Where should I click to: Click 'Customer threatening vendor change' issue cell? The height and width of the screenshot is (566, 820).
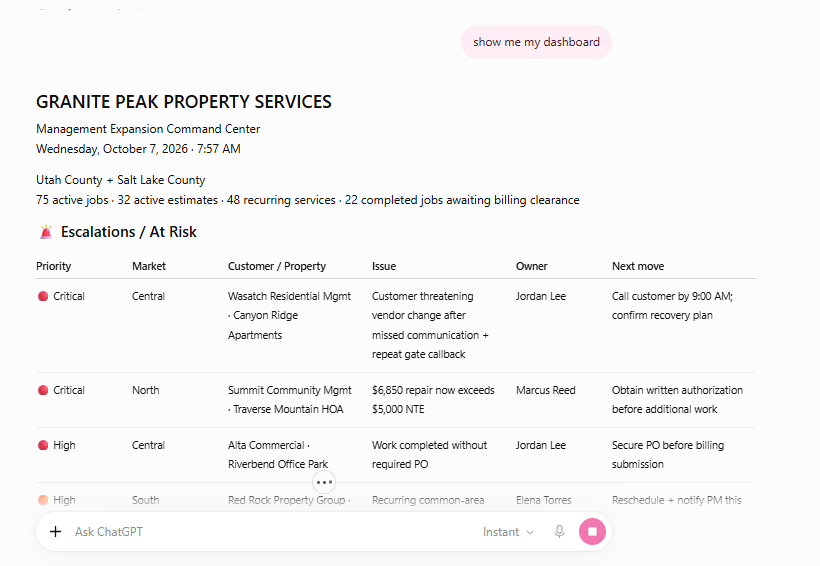[x=430, y=325]
